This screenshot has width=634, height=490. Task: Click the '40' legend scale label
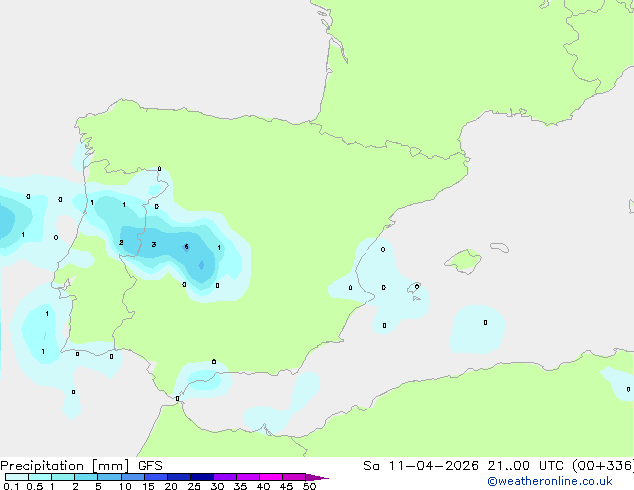tap(263, 486)
